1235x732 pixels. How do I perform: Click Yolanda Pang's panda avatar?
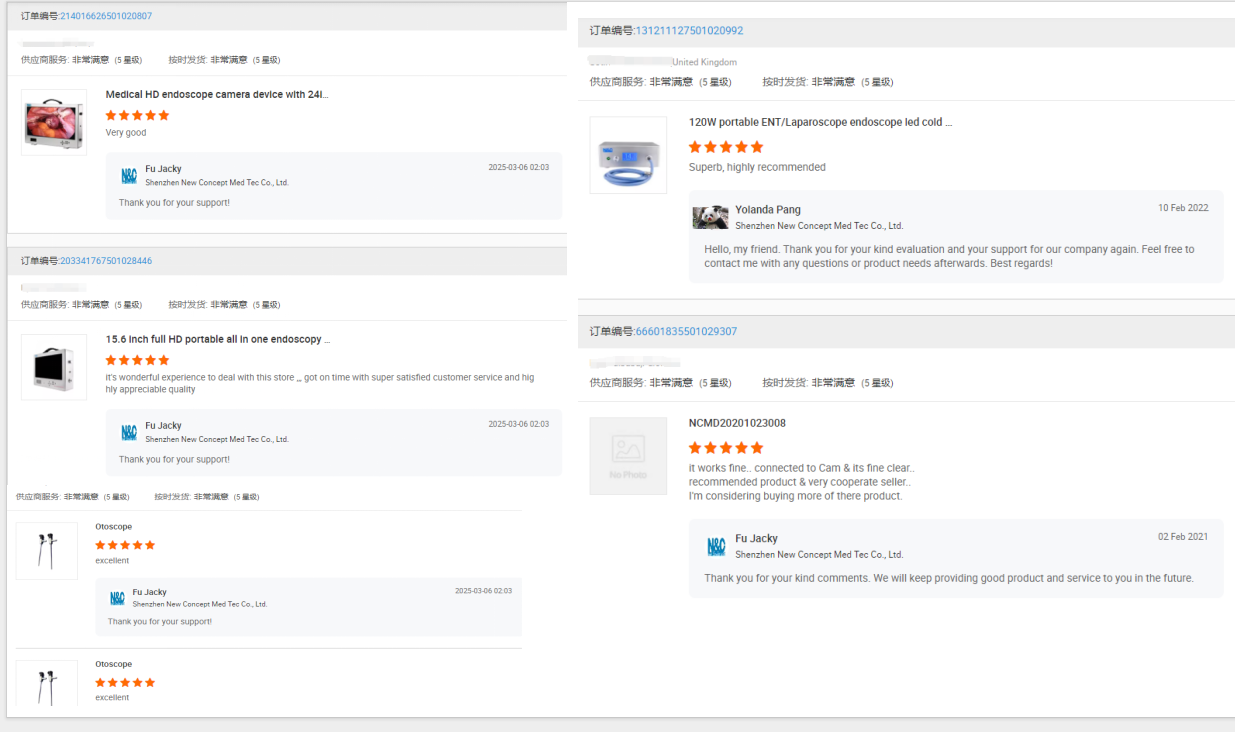coord(710,217)
